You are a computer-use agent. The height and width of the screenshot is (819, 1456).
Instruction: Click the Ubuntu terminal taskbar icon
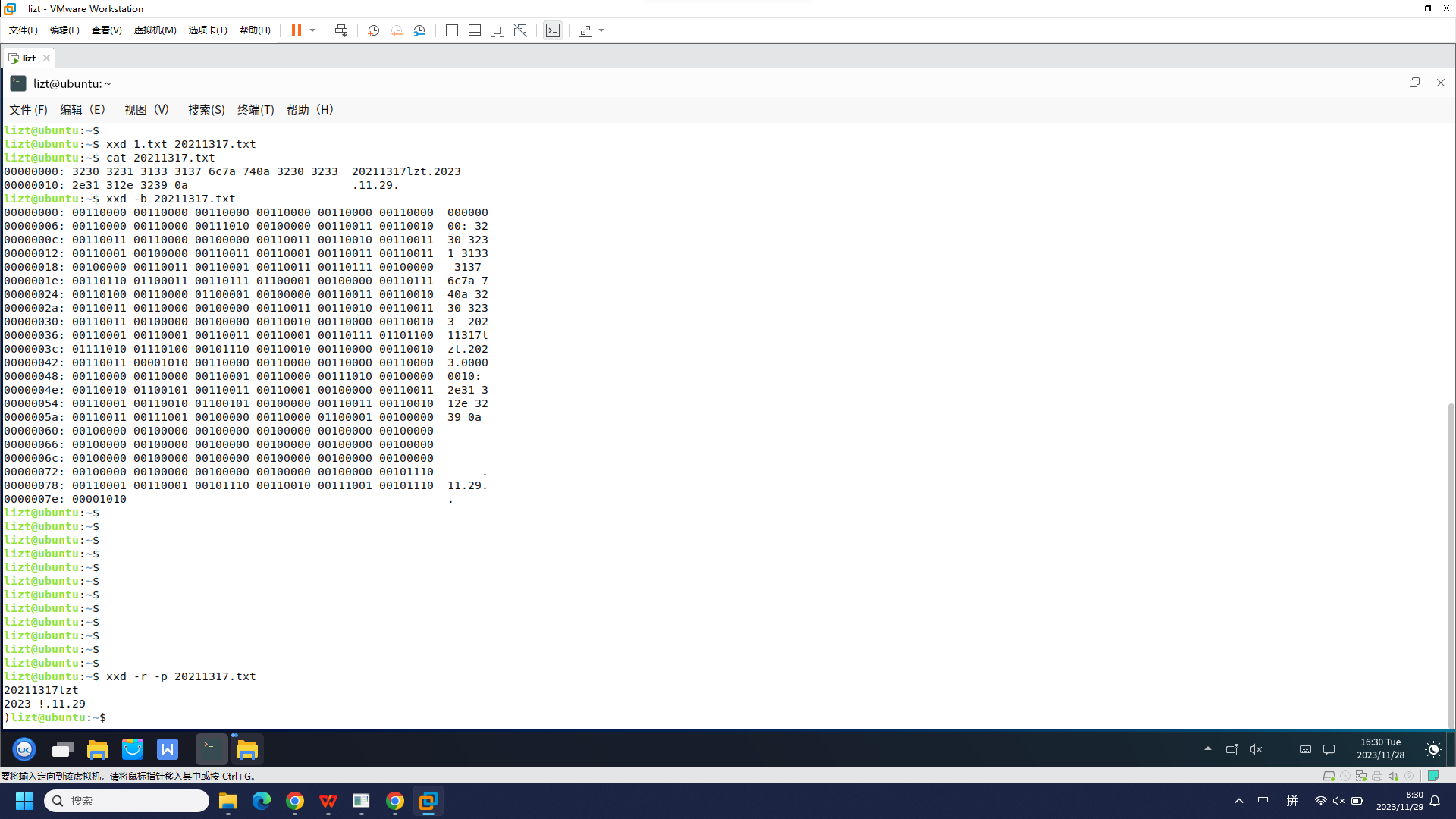211,749
